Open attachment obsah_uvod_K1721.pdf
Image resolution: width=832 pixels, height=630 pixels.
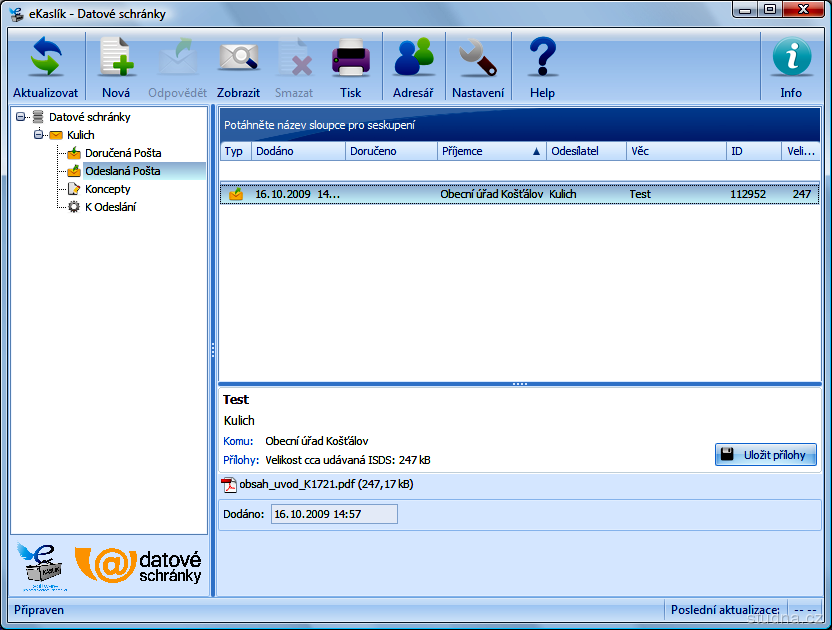click(317, 484)
